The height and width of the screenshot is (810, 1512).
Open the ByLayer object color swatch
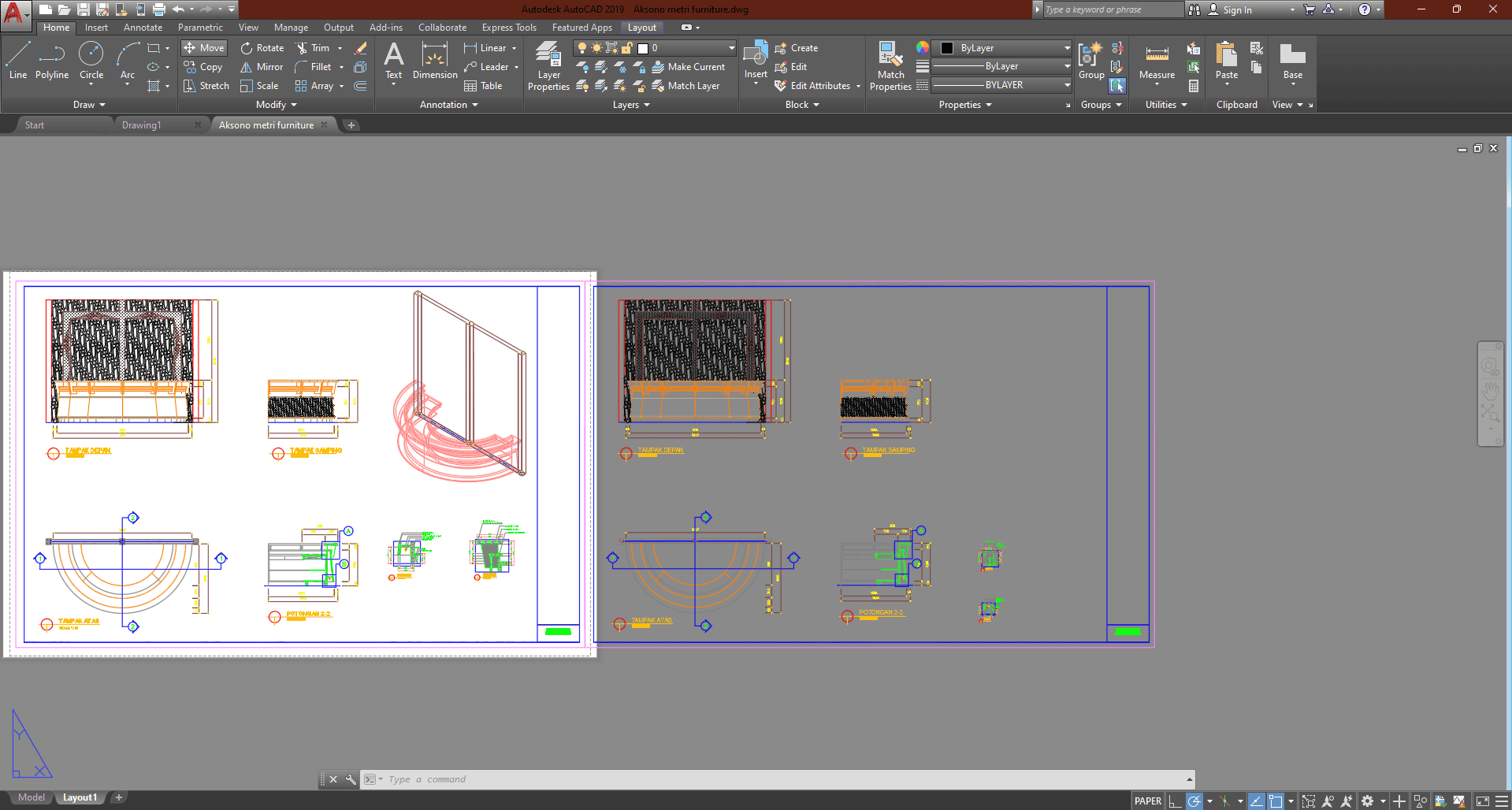[1001, 48]
